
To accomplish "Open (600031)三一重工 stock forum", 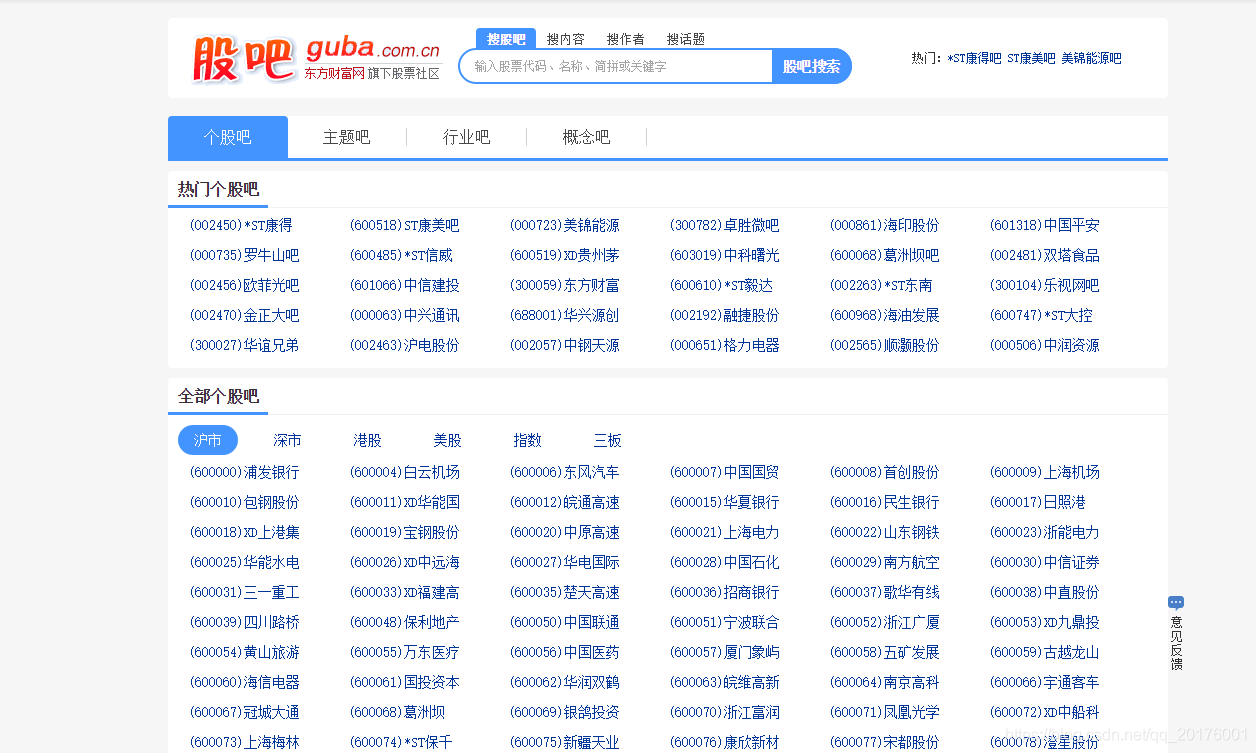I will pyautogui.click(x=244, y=592).
